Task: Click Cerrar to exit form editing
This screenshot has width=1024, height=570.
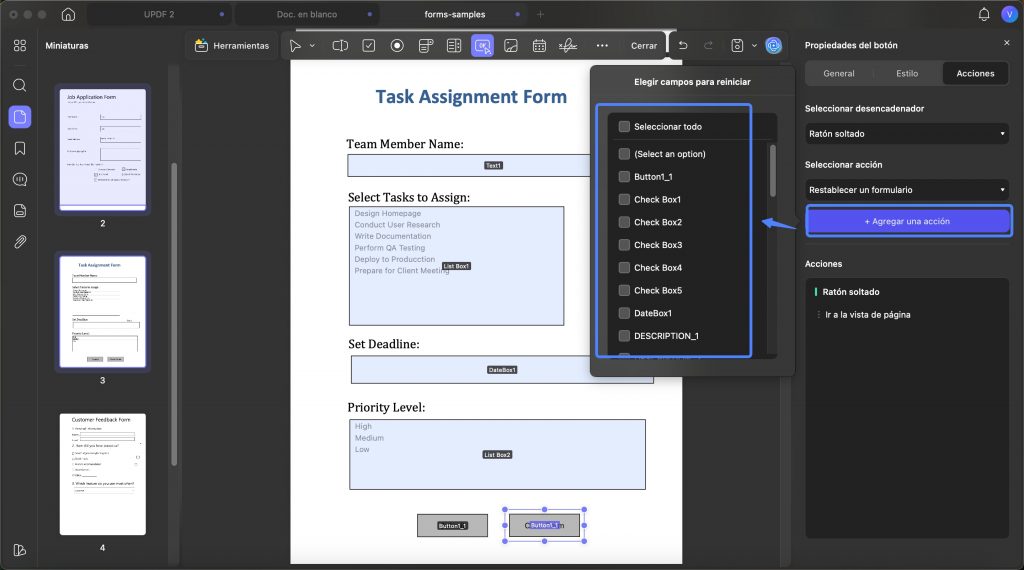Action: coord(644,46)
